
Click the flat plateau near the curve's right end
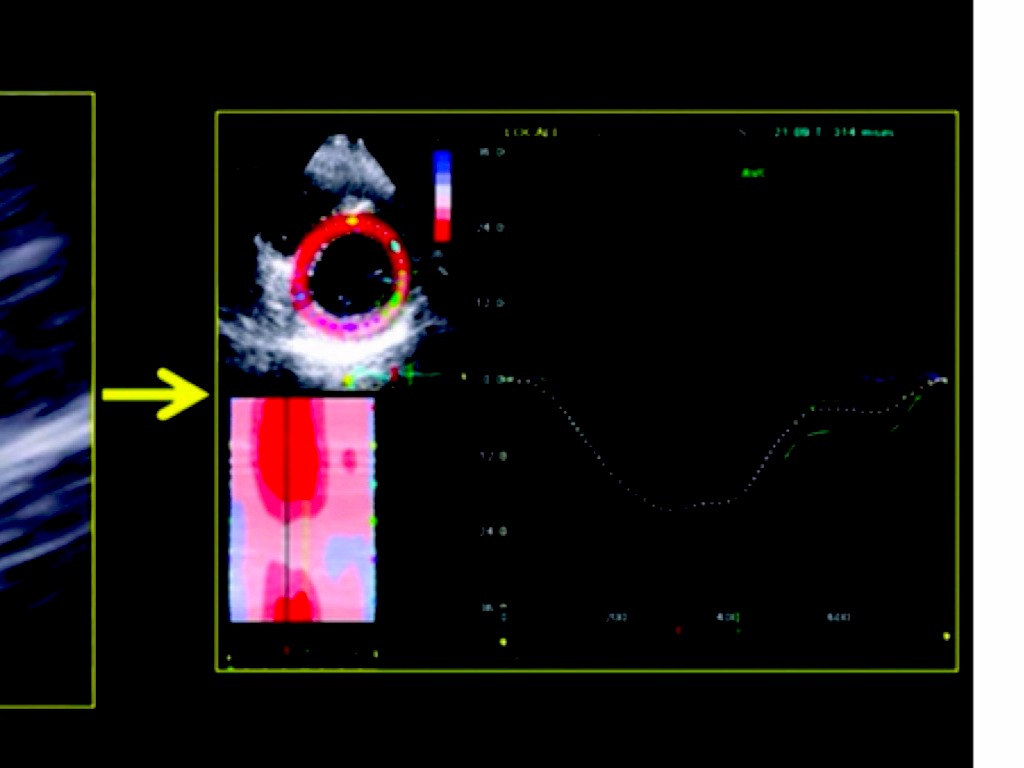click(850, 410)
